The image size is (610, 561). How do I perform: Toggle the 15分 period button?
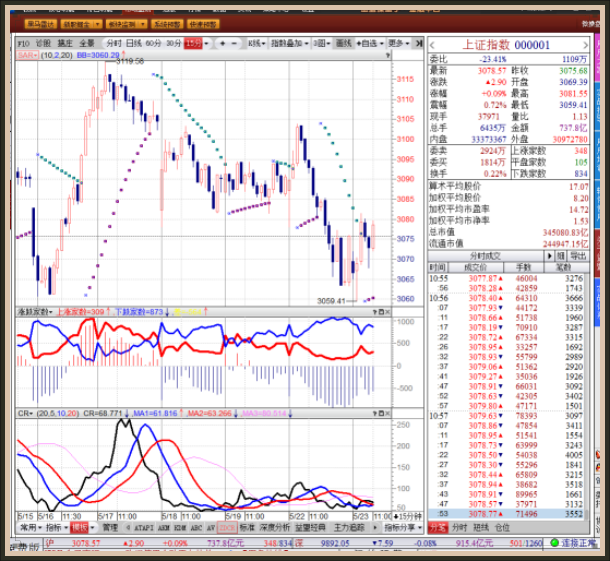coord(193,44)
